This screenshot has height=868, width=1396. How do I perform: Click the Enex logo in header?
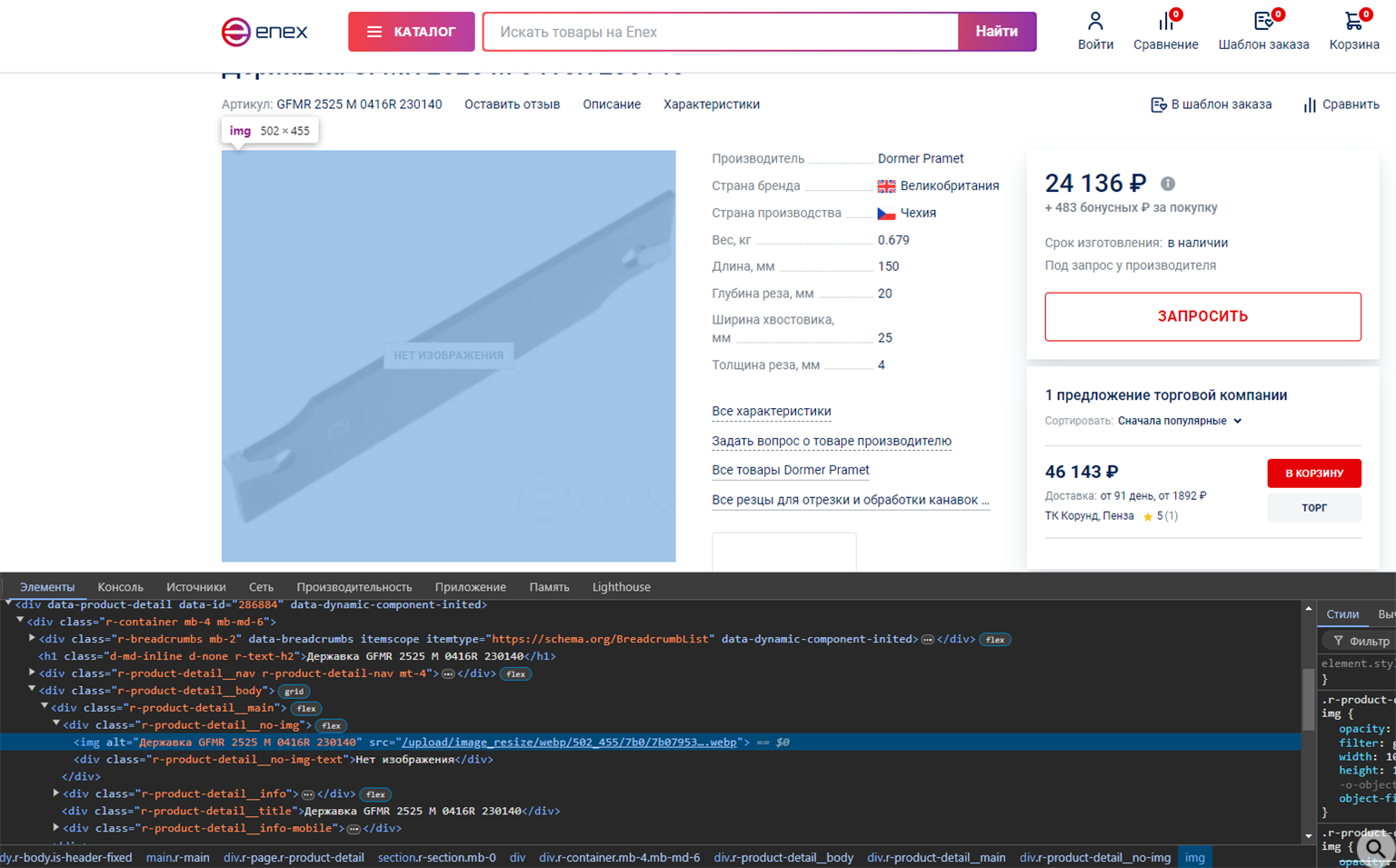264,32
